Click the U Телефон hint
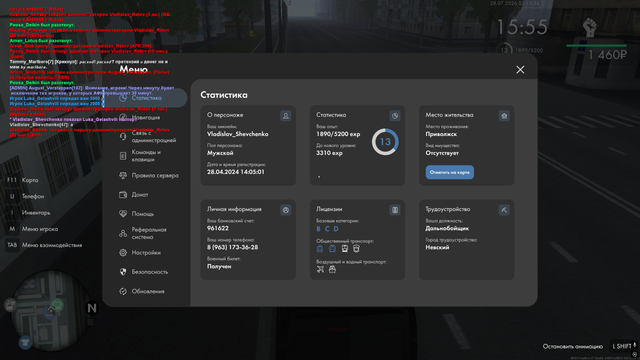The height and width of the screenshot is (360, 640). tap(26, 196)
